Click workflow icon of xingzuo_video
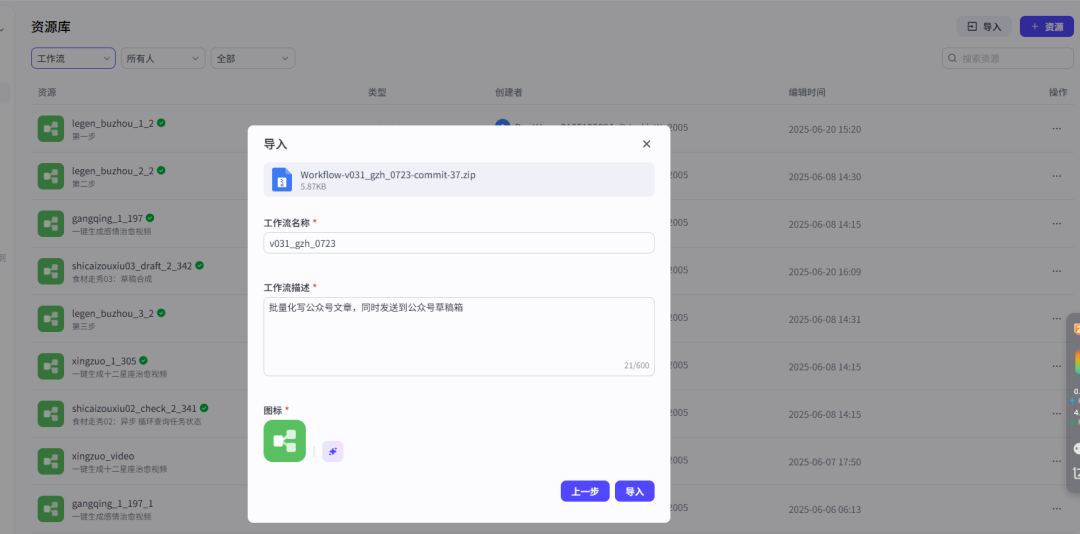Viewport: 1080px width, 534px height. point(51,462)
